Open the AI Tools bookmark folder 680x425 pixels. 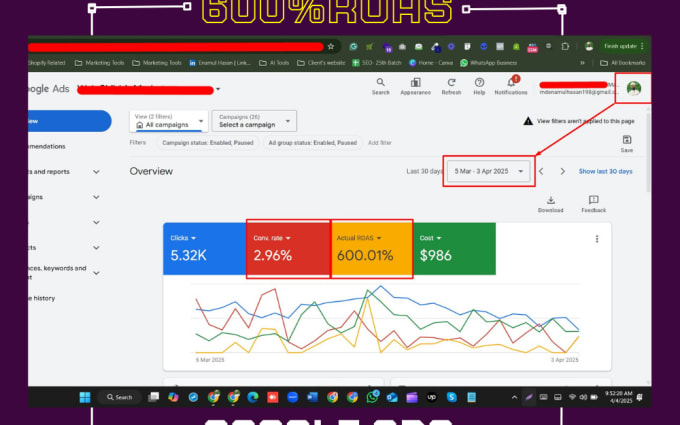(x=274, y=63)
